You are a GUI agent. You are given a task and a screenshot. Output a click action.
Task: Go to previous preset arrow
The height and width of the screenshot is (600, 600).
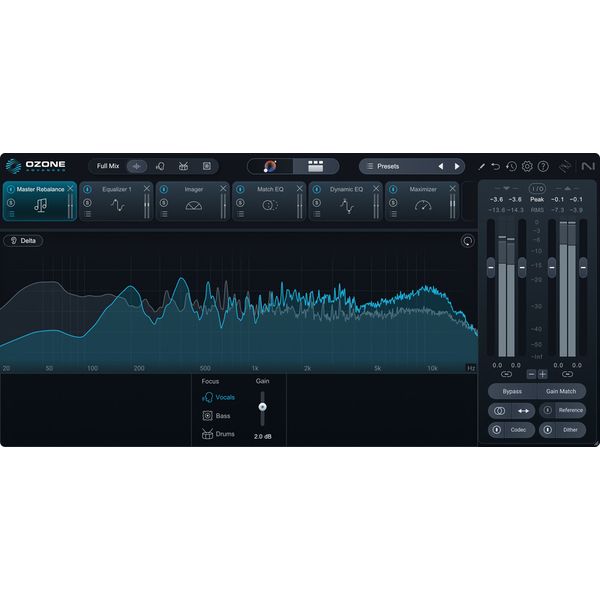441,166
